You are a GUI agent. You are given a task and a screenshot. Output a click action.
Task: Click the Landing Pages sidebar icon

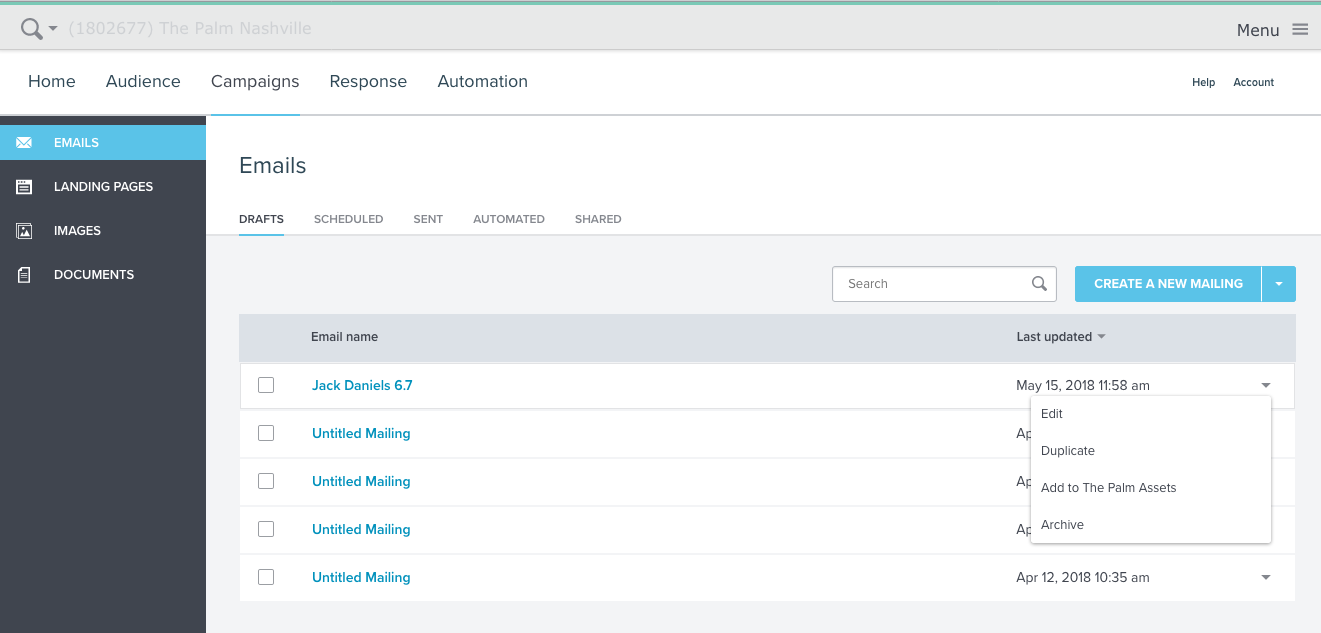[x=24, y=187]
